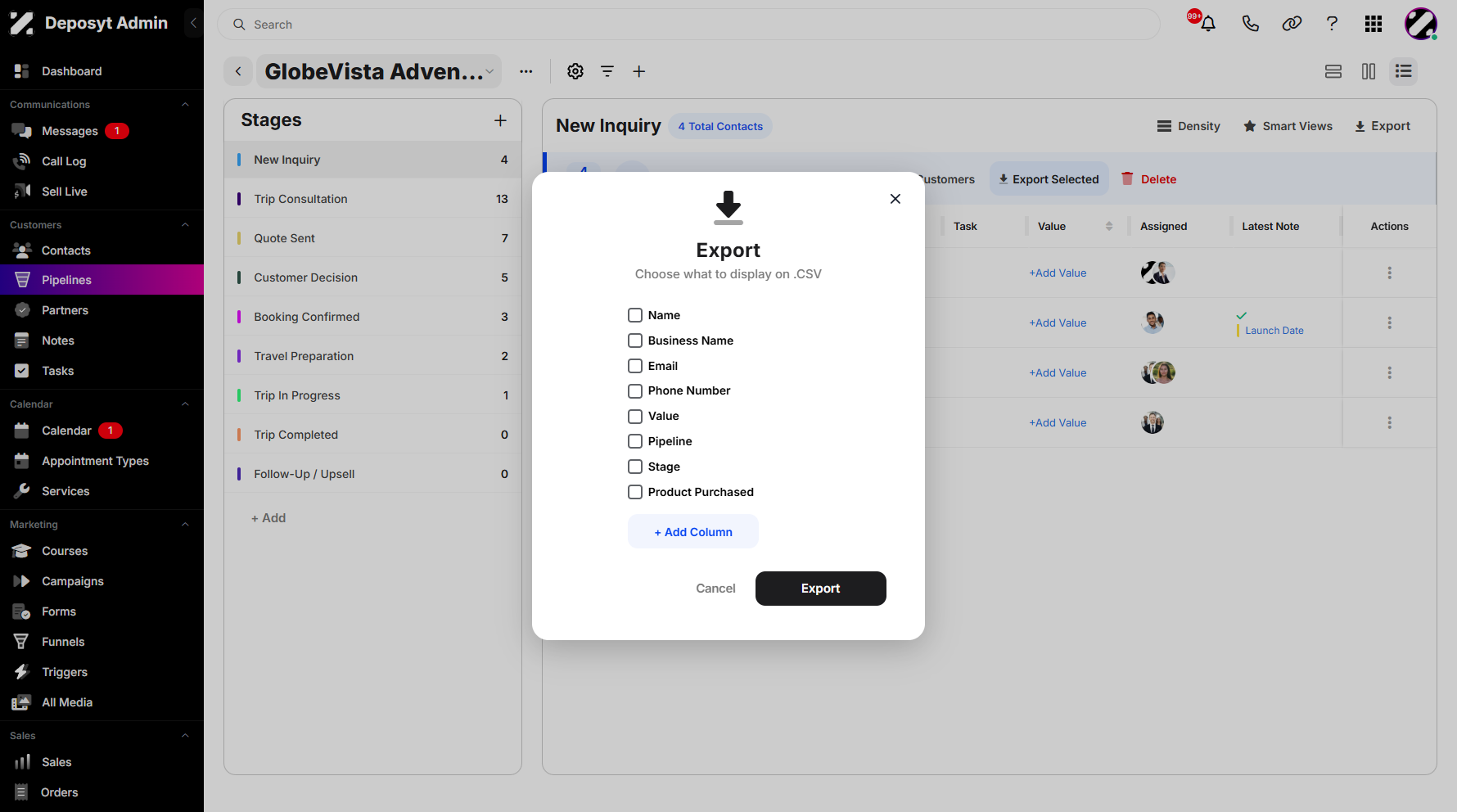Click the plus icon beside filter
Image resolution: width=1457 pixels, height=812 pixels.
(639, 71)
